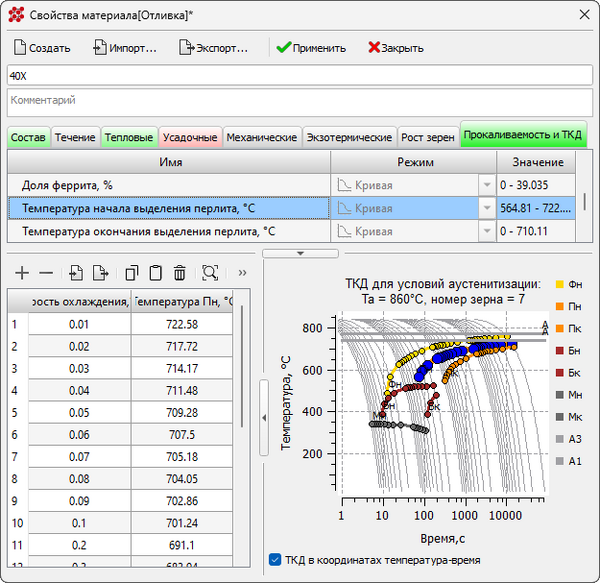Click the Значение column header

tap(537, 162)
